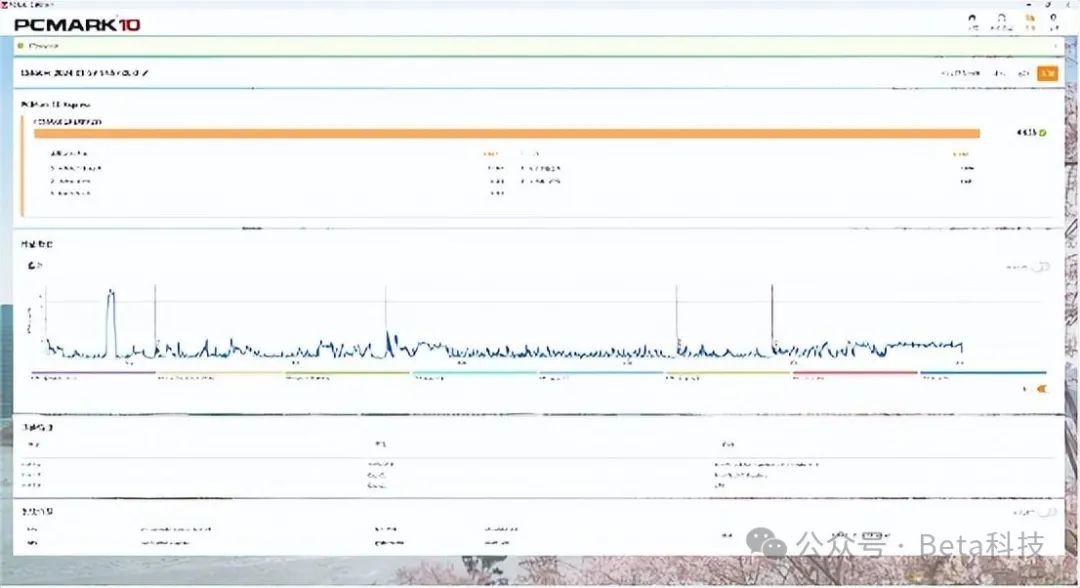
Task: Toggle the switch in system information header
Action: [1048, 512]
